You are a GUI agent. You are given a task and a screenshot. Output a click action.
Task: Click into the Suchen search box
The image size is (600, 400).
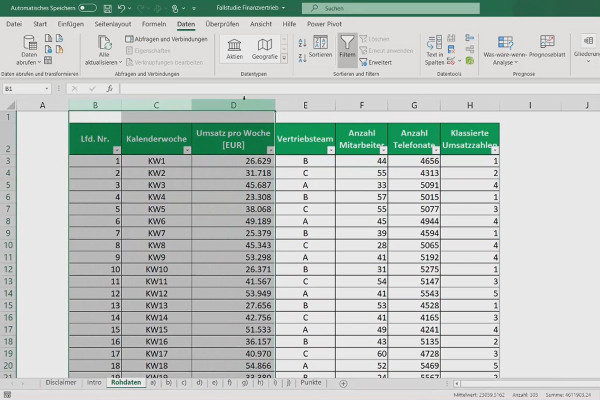pos(391,8)
